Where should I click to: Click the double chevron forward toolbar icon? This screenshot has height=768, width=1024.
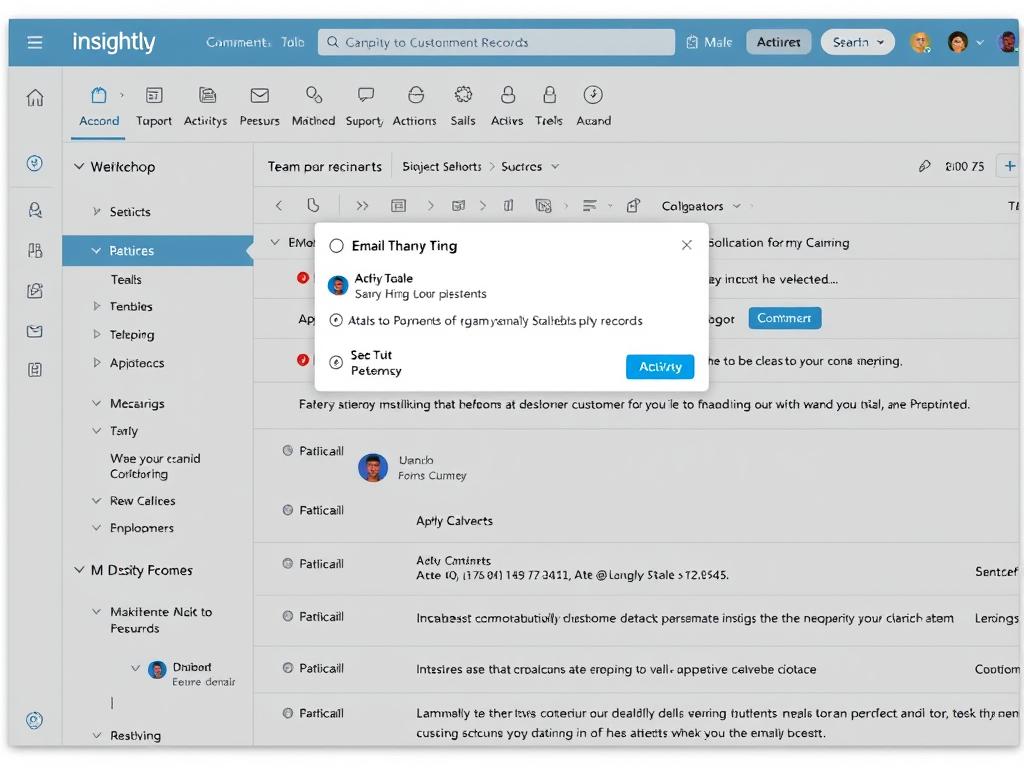click(x=362, y=206)
